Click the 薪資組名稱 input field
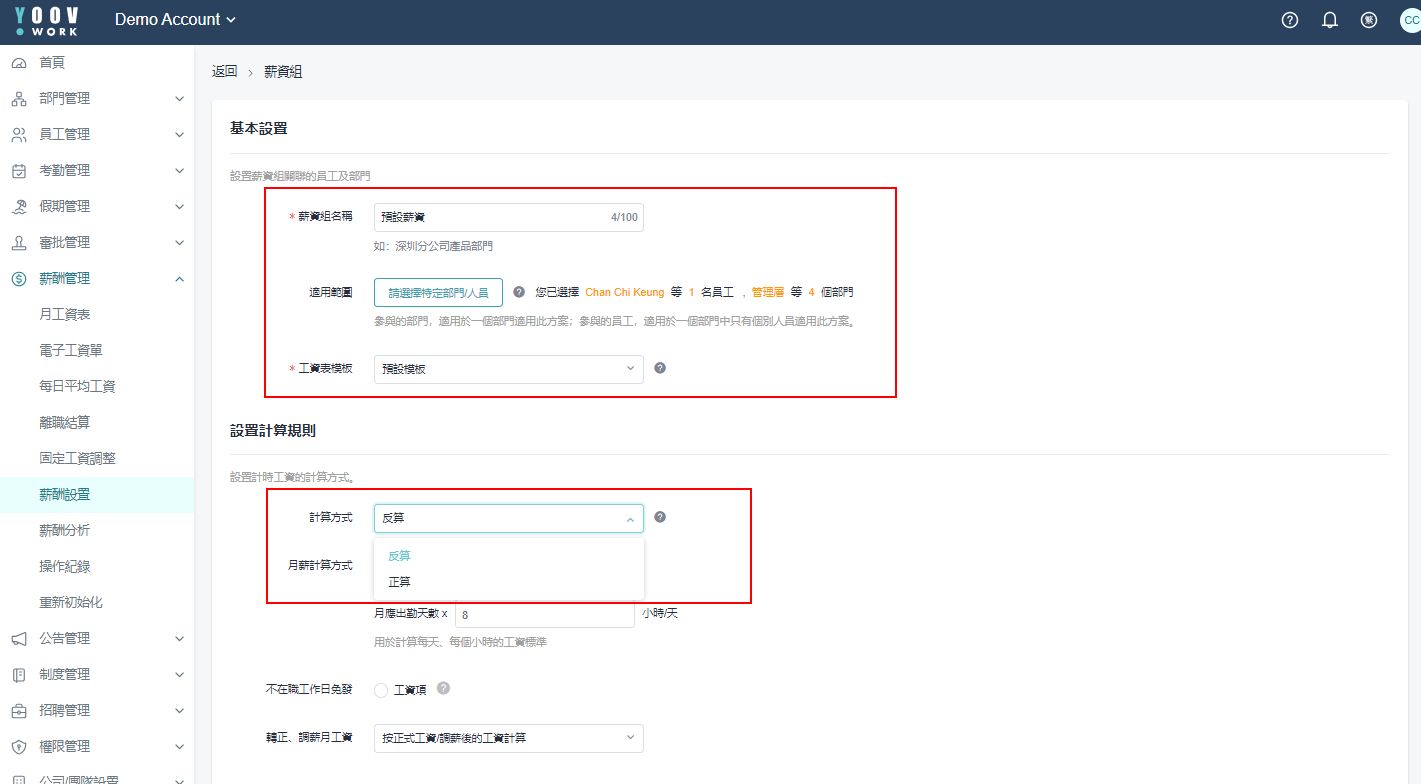 490,217
